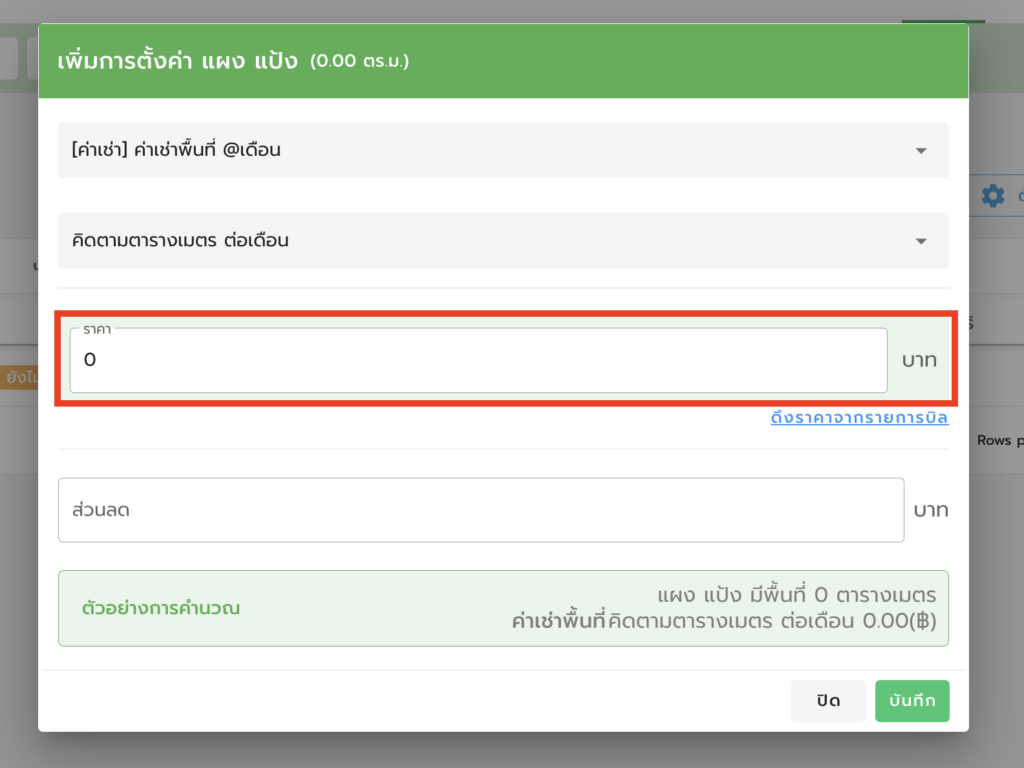
Task: Click the บาท unit beside ราคา field
Action: tap(919, 360)
